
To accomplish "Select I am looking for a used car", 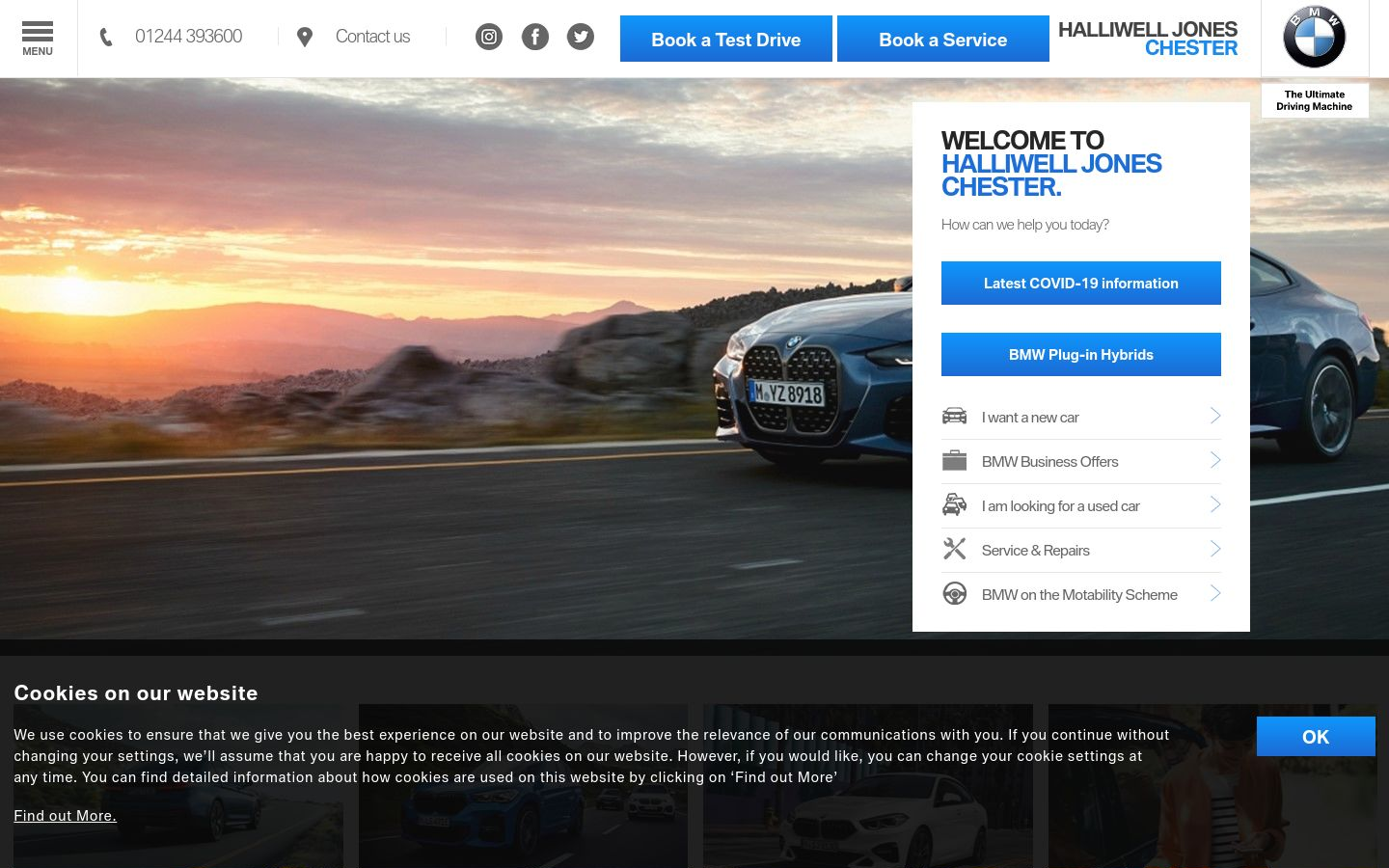I will (1081, 506).
